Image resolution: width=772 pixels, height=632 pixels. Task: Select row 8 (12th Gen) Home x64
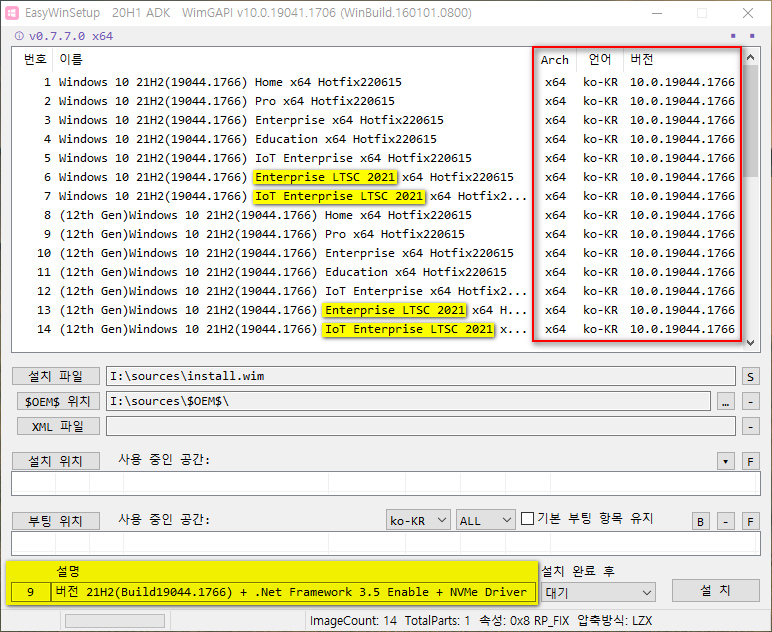tap(377, 215)
